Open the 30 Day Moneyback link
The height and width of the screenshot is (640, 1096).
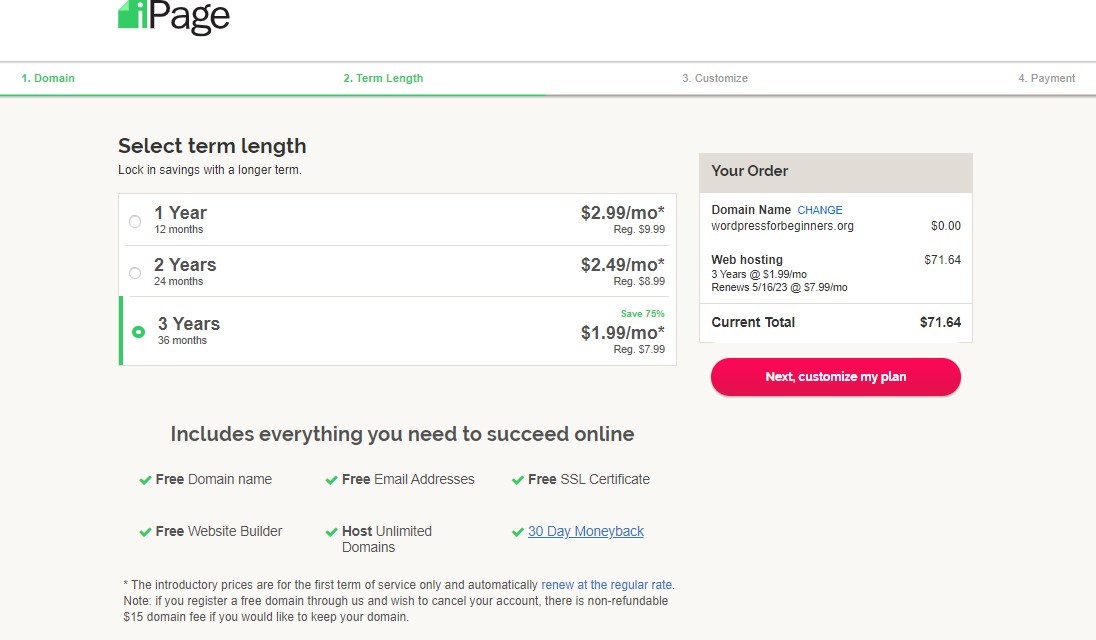click(x=586, y=531)
